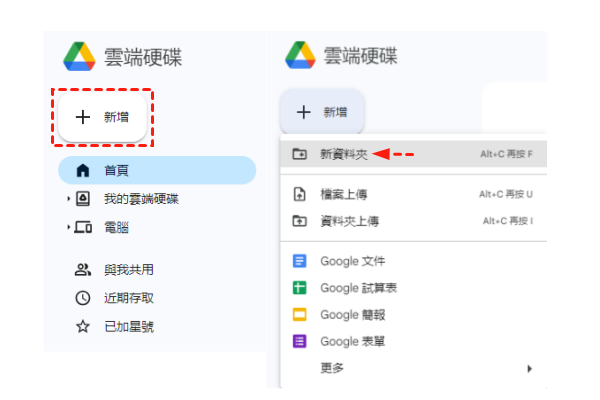Click the Alt+C 再按 U shortcut text

506,194
